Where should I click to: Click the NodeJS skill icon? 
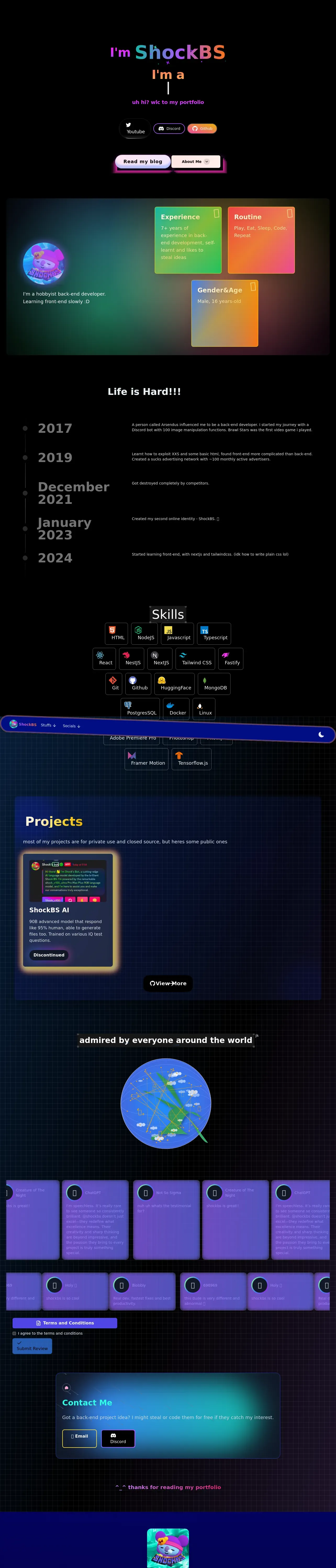click(x=138, y=630)
